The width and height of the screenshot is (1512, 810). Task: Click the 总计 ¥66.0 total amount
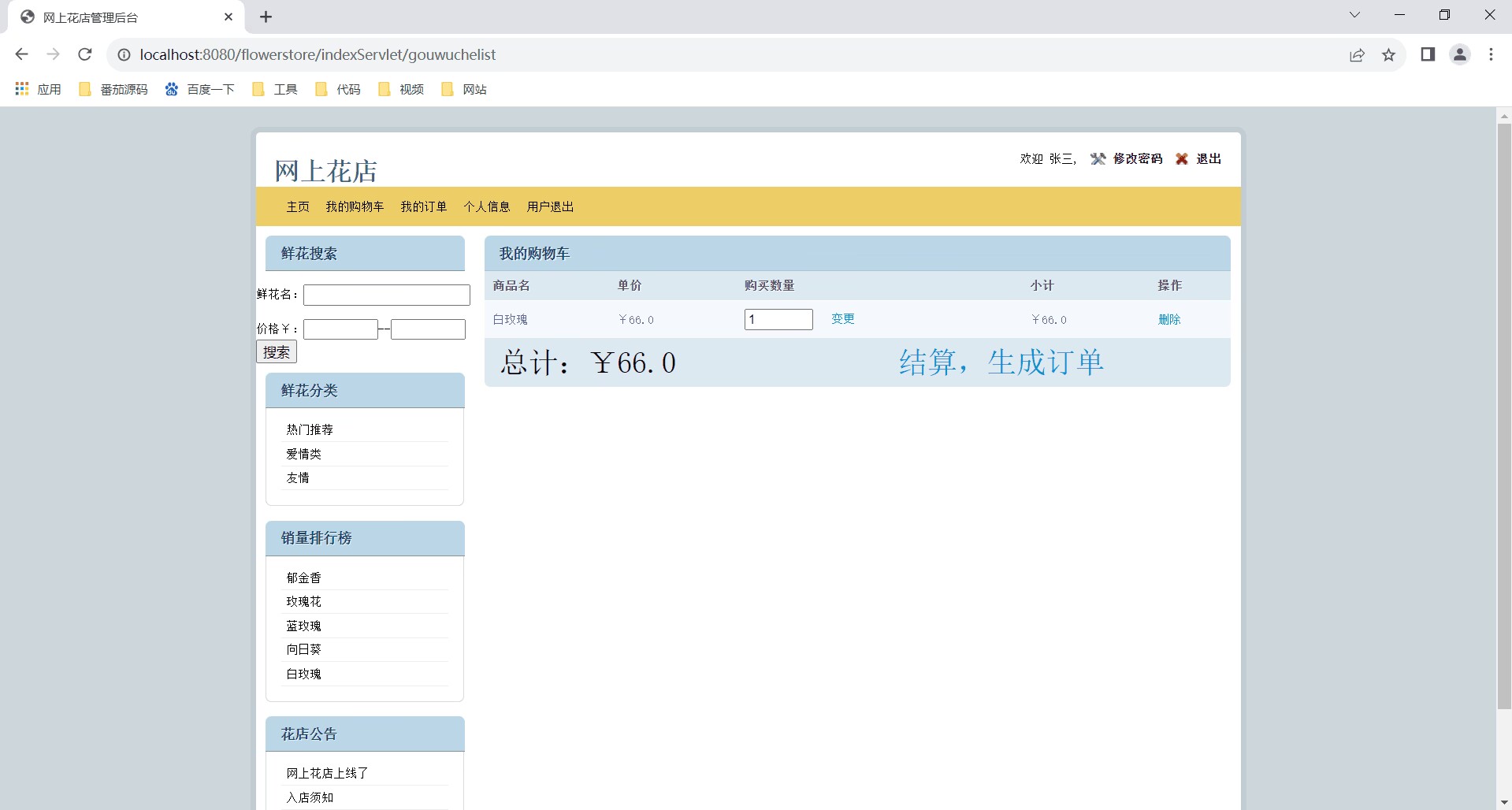coord(588,362)
